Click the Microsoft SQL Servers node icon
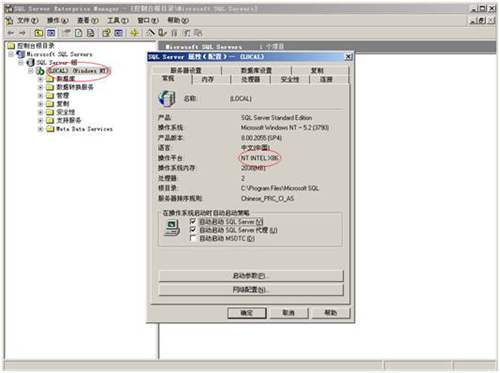The width and height of the screenshot is (500, 373). tap(21, 54)
